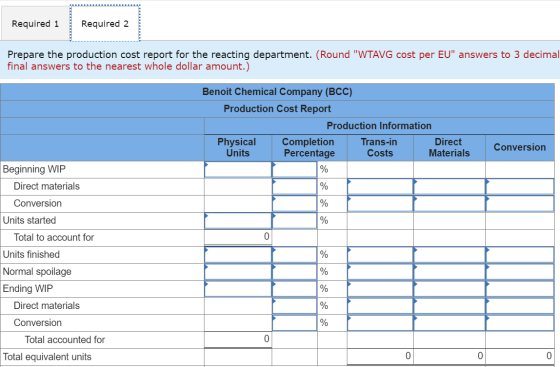Click Units started Physical Units input
560x367 pixels.
tap(238, 221)
